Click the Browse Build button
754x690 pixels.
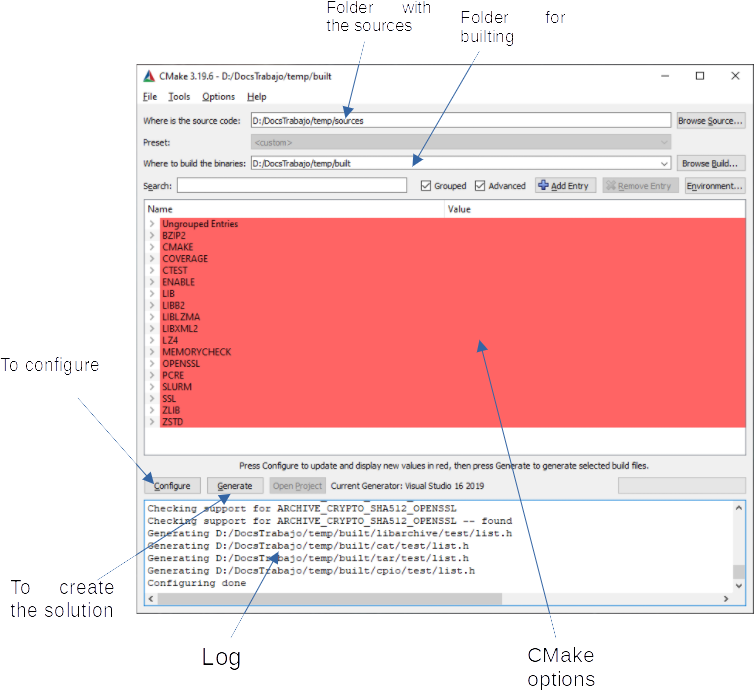(710, 163)
